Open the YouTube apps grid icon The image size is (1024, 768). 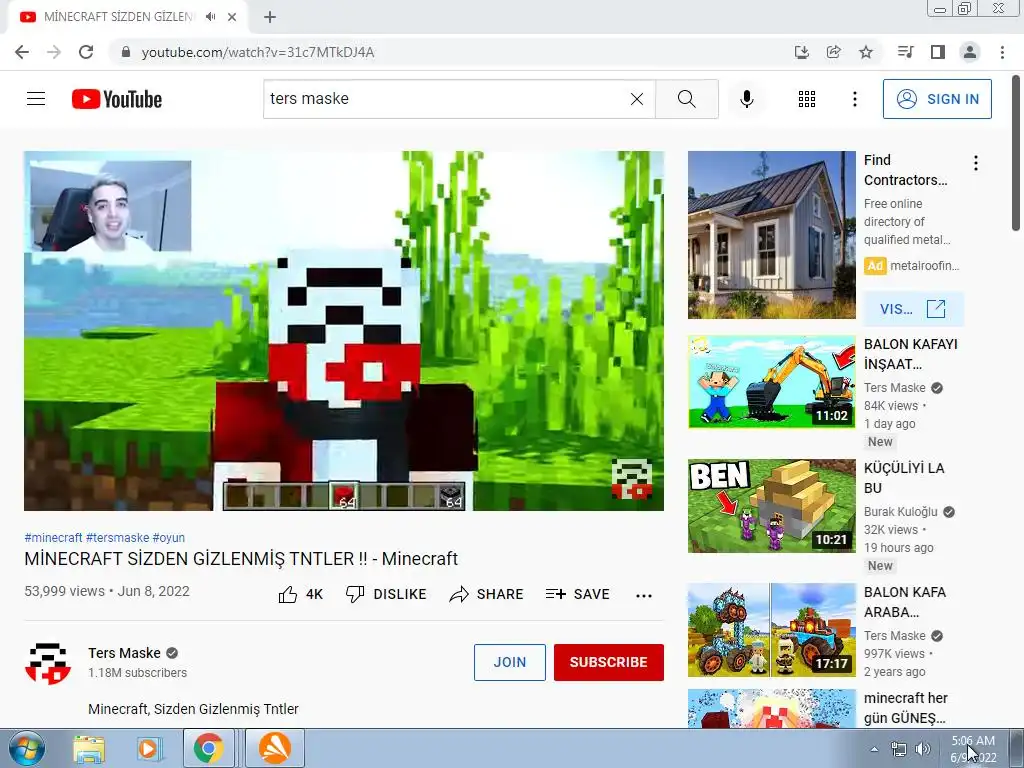coord(807,99)
